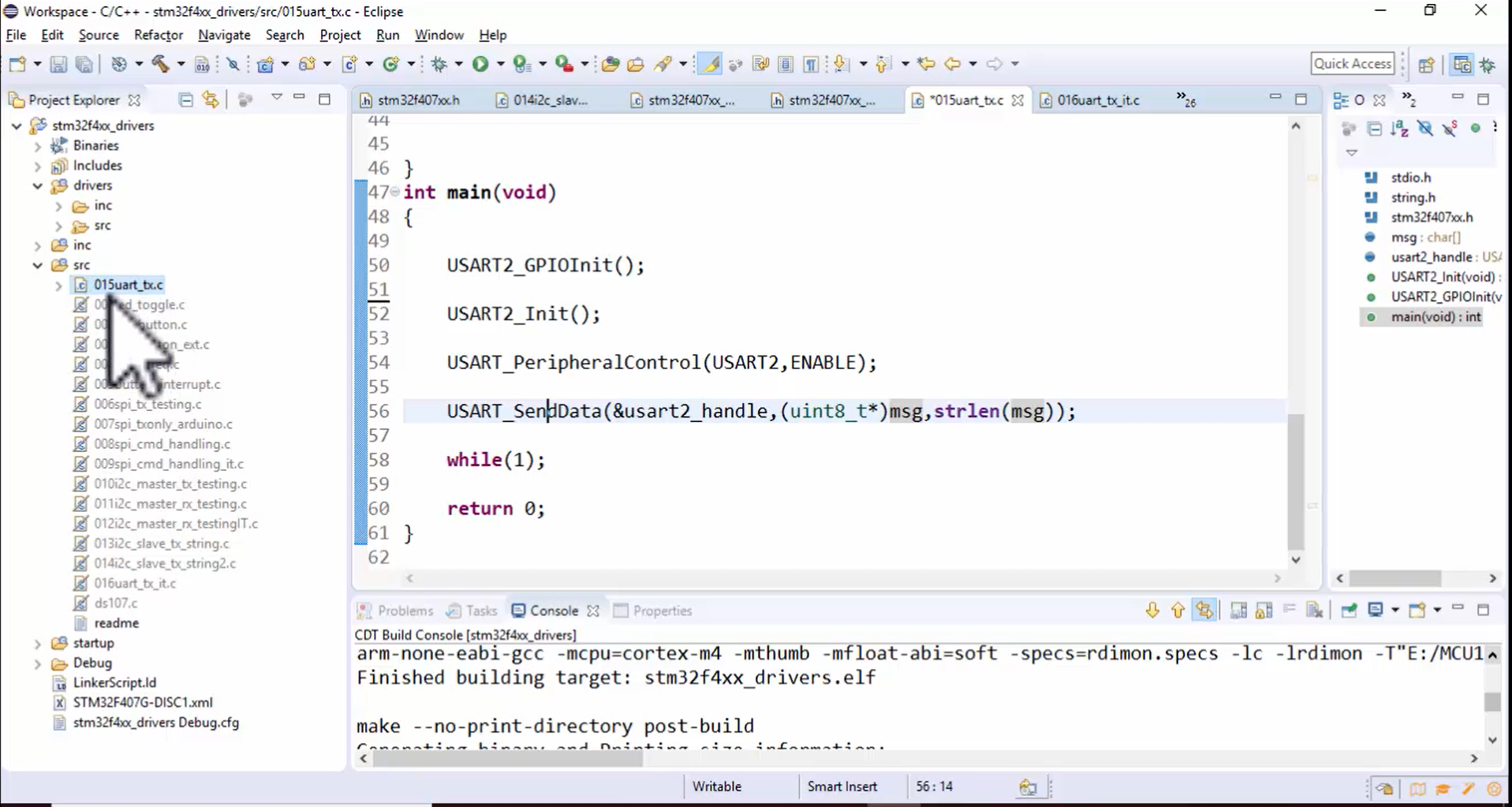This screenshot has width=1512, height=807.
Task: Toggle Hide Fields icon in Outline
Action: tap(1425, 129)
